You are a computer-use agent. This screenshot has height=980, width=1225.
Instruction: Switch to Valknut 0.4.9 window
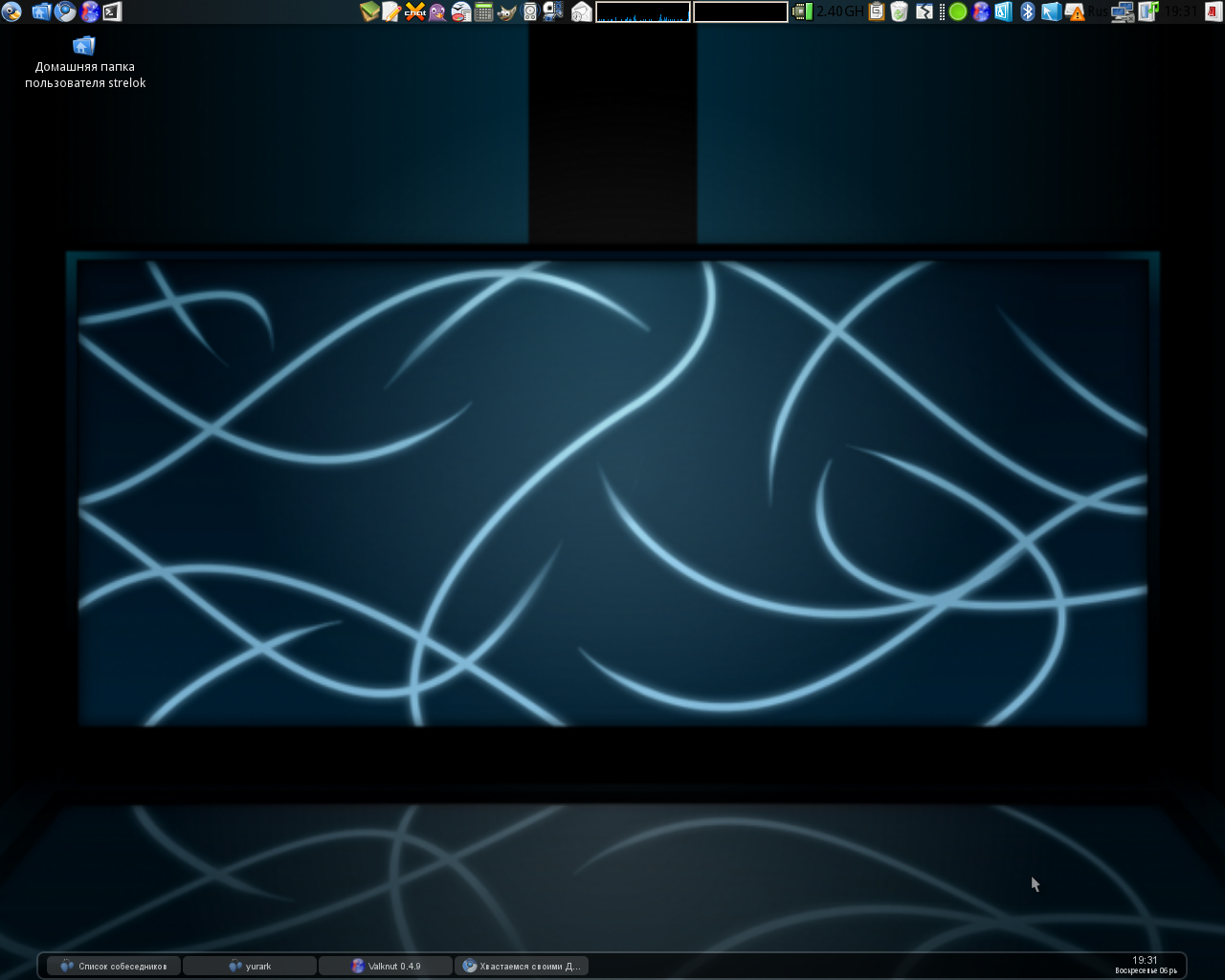point(386,966)
